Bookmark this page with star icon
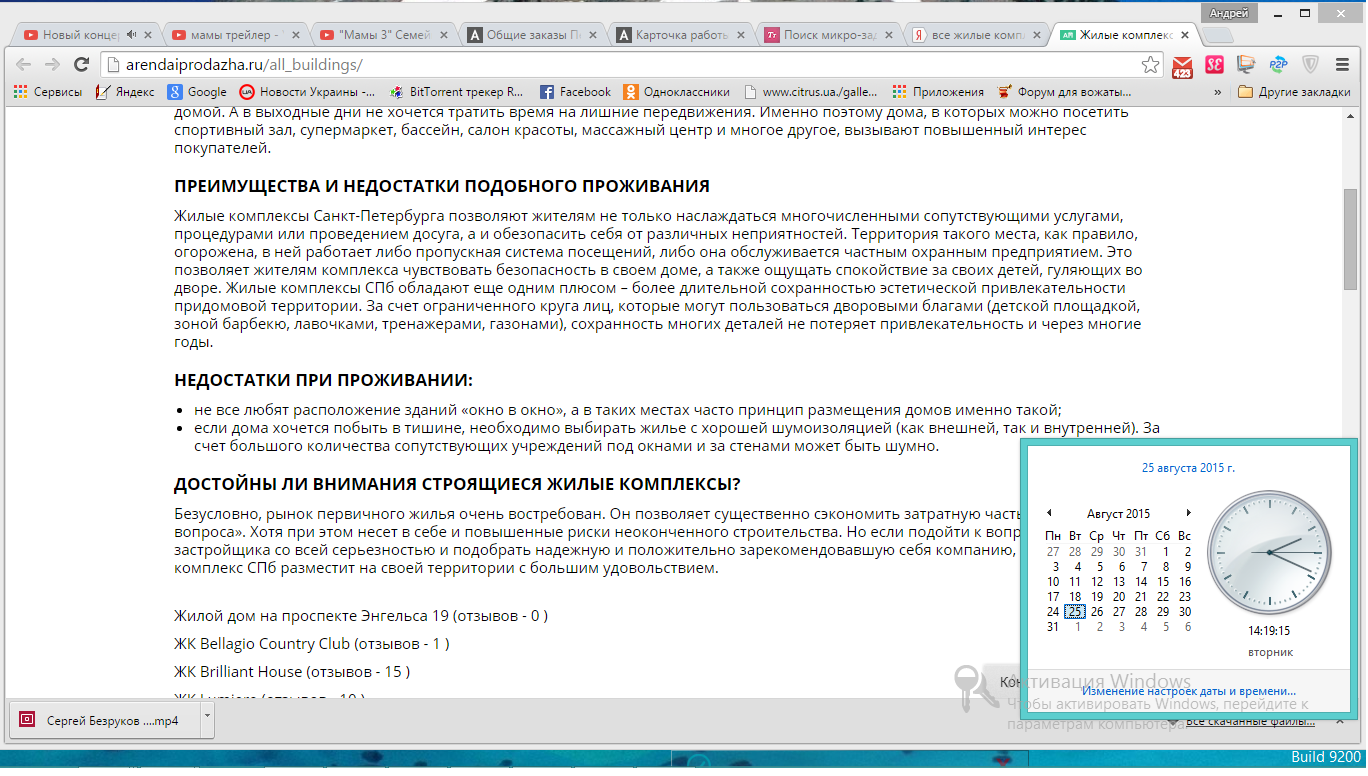The height and width of the screenshot is (776, 1368). coord(1151,65)
